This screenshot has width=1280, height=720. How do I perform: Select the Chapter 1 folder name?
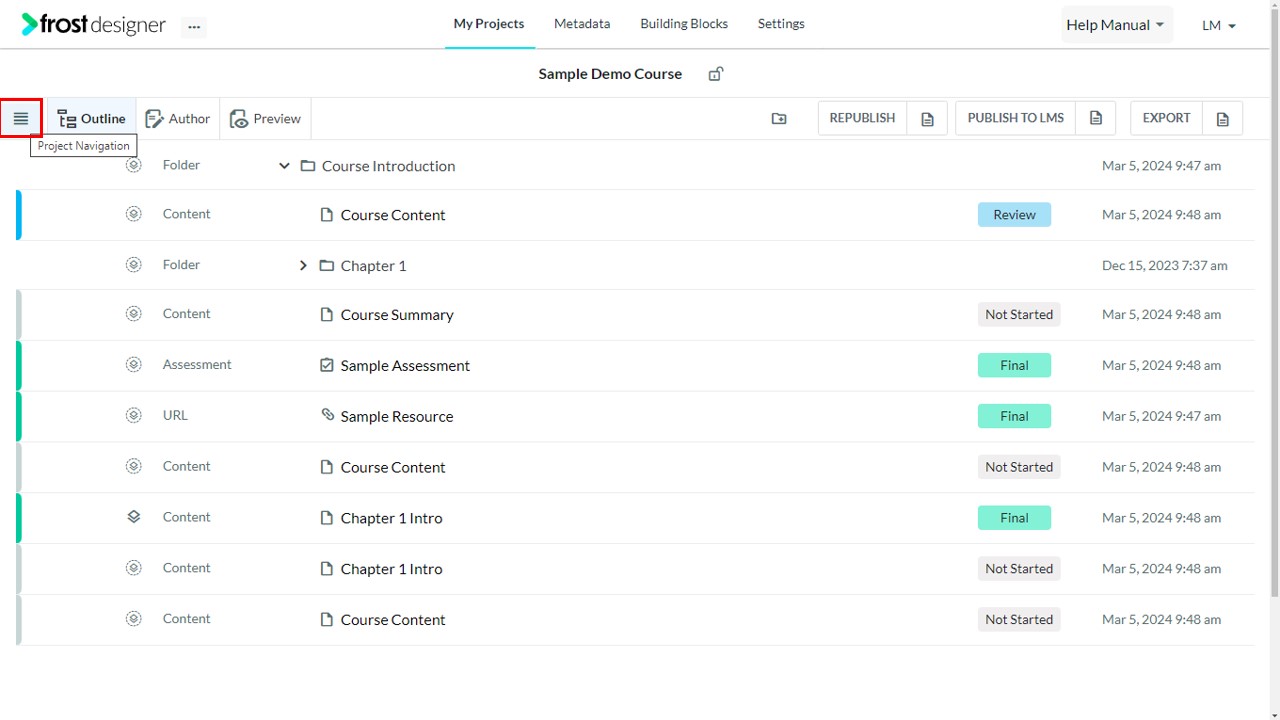(x=373, y=266)
